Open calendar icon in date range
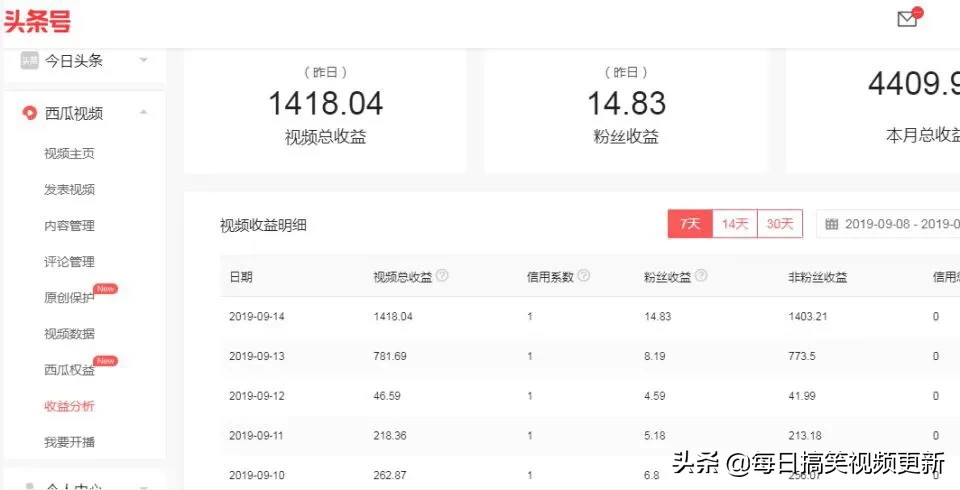 tap(831, 224)
